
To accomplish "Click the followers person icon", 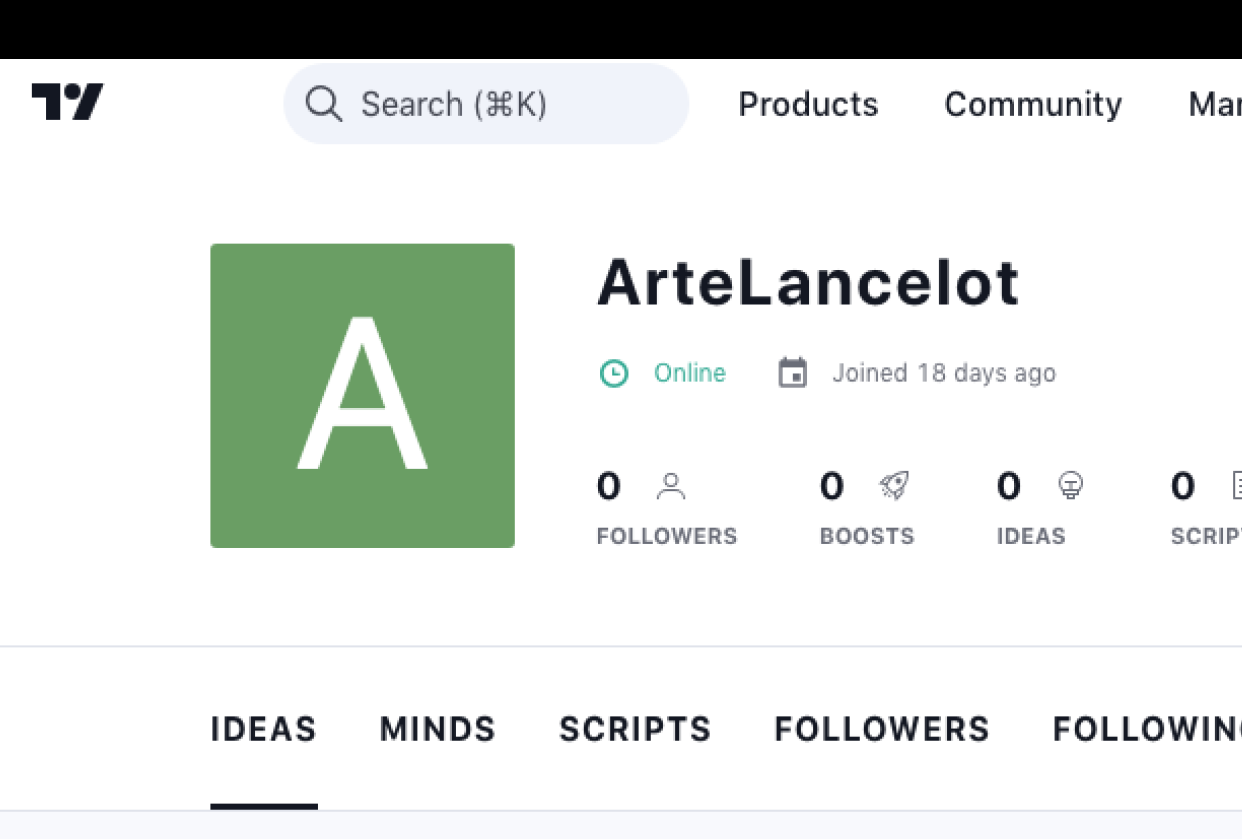I will coord(670,487).
